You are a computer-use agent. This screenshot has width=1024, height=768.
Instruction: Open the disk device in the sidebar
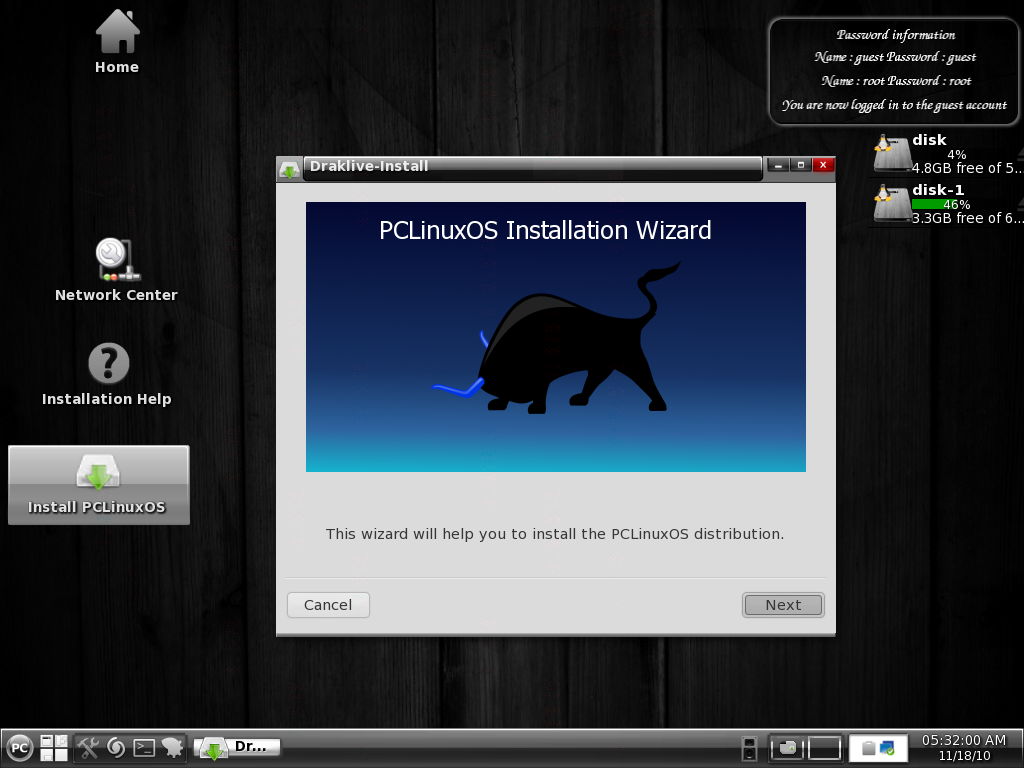point(890,152)
